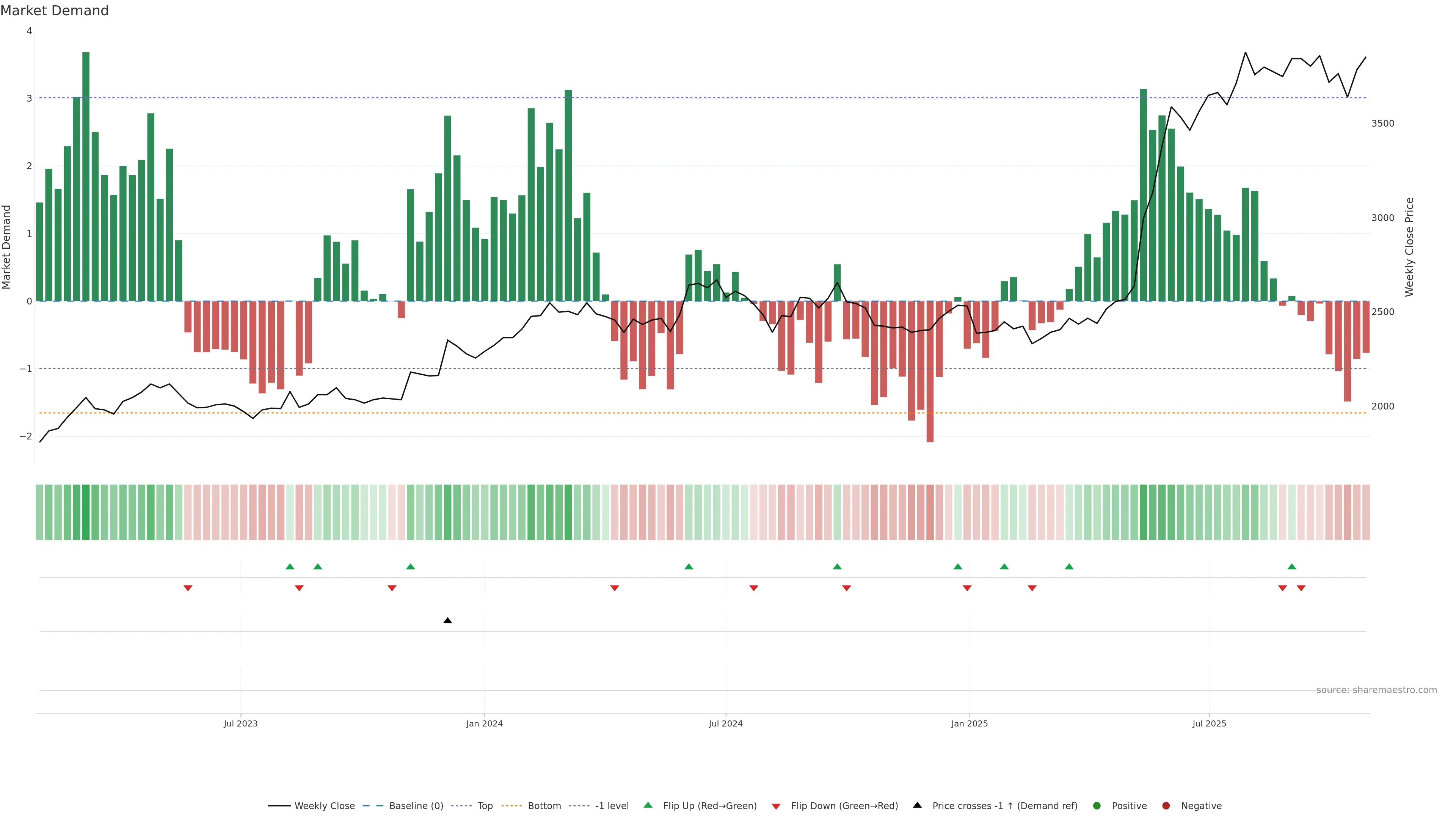
Task: Click the Jan 2025 axis label
Action: (970, 723)
